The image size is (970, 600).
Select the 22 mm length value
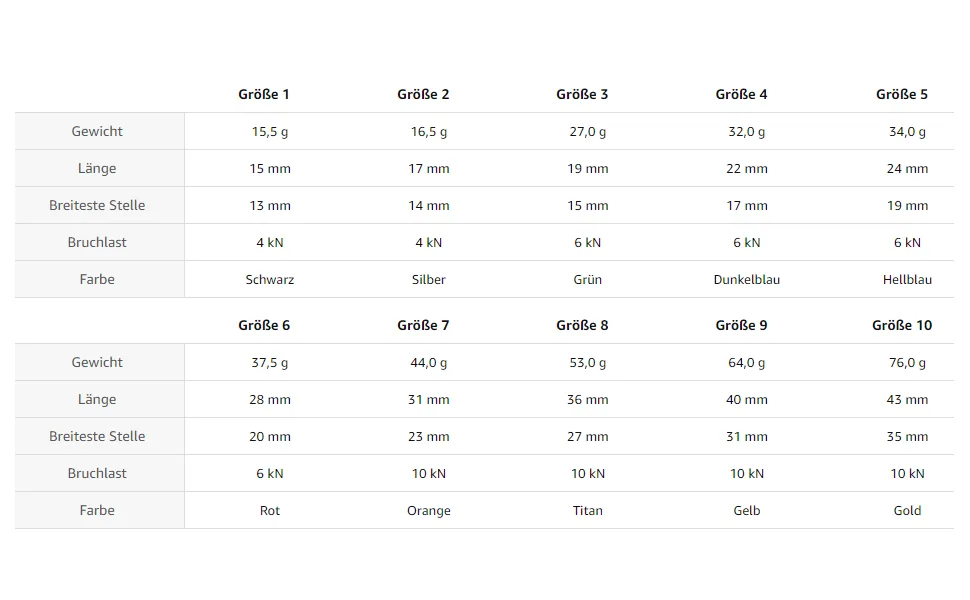point(747,168)
